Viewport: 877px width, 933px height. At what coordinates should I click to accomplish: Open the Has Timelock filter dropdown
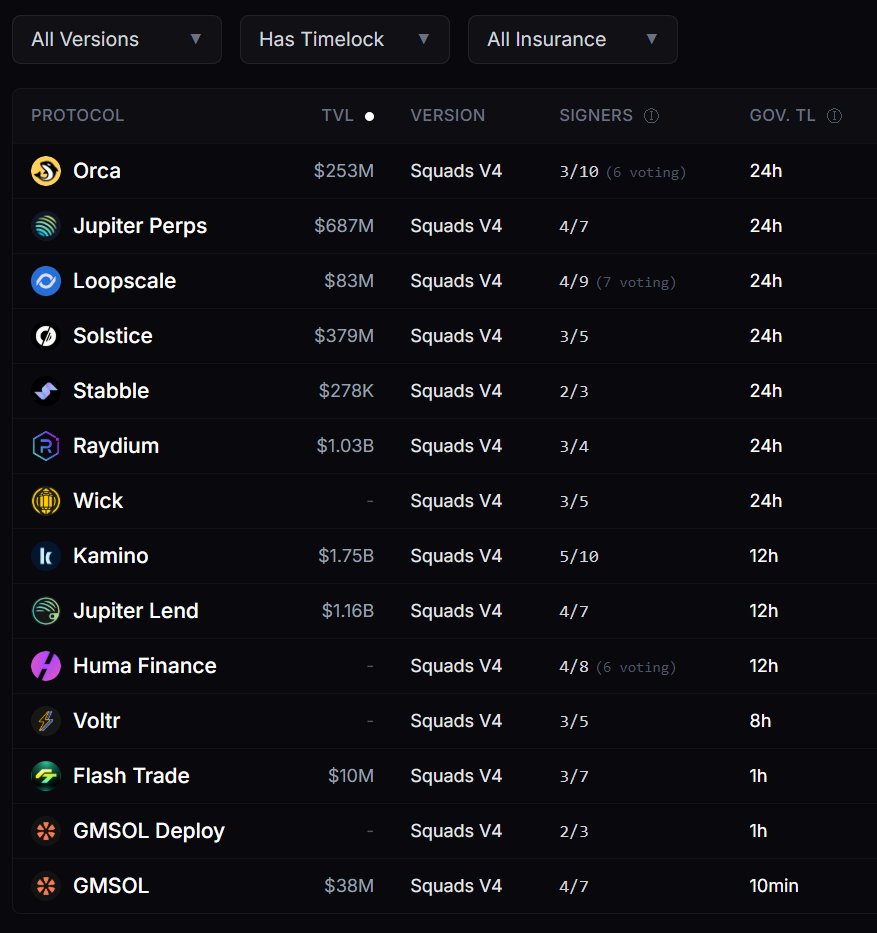tap(345, 39)
